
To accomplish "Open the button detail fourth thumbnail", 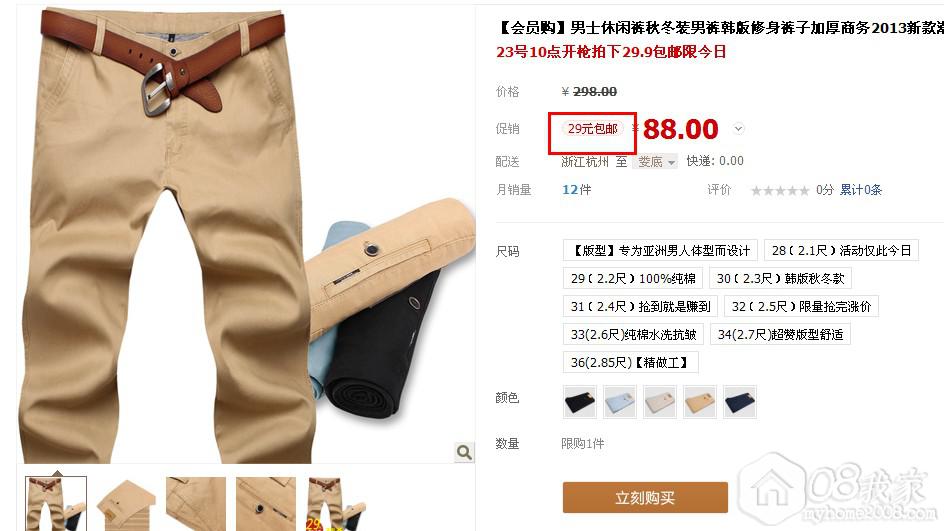I will 266,504.
